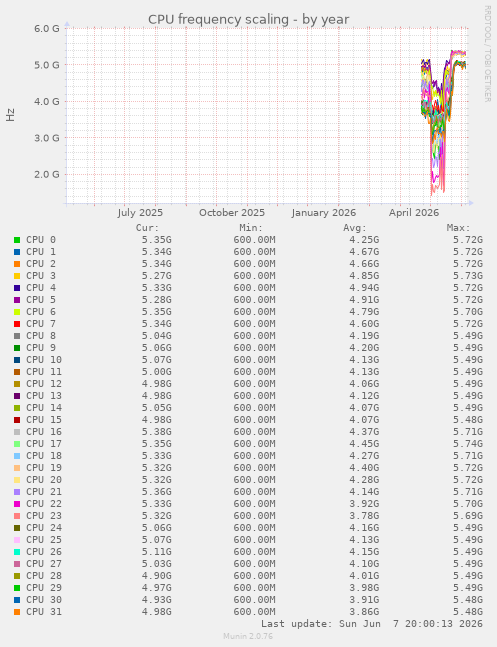
Task: Click the 'CPU 21' legend label
Action: (x=44, y=491)
